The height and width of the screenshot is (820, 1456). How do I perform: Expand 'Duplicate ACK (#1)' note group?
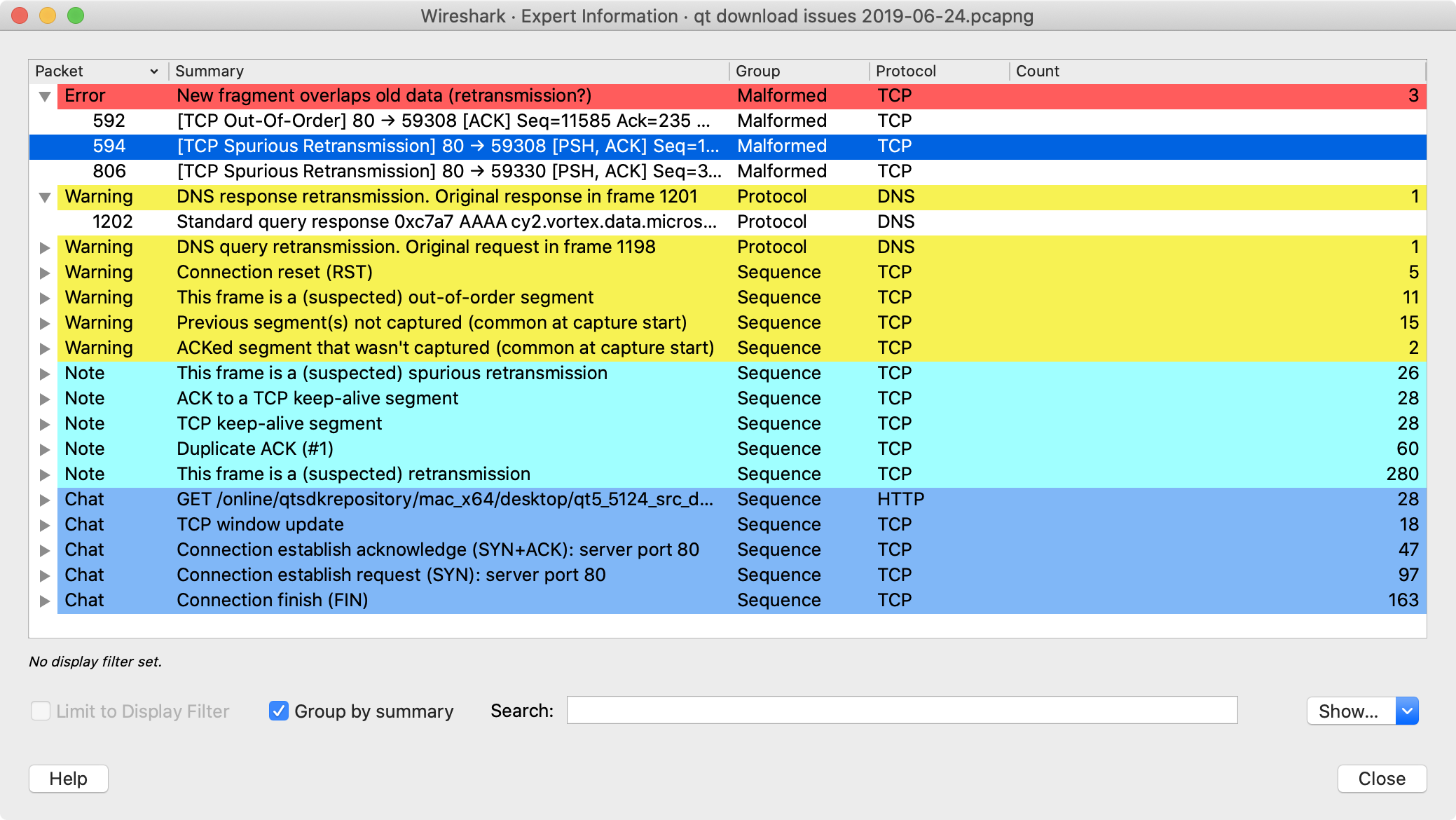(x=44, y=449)
